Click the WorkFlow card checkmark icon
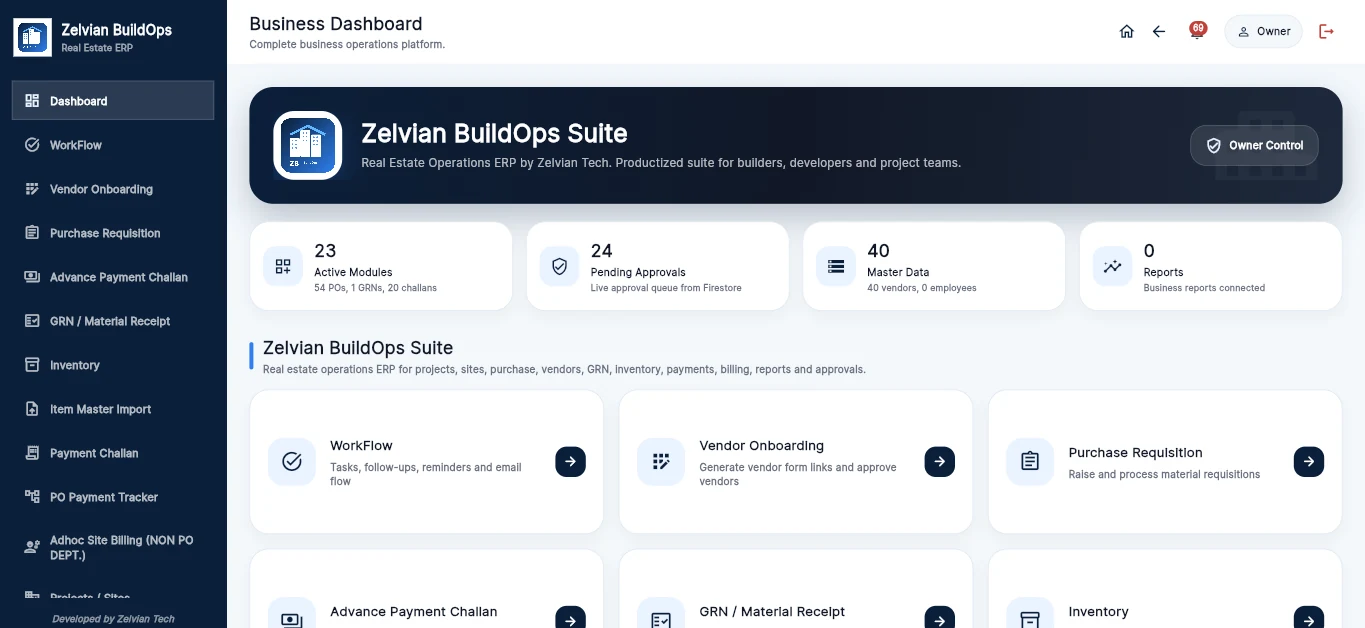This screenshot has height=628, width=1365. point(292,461)
